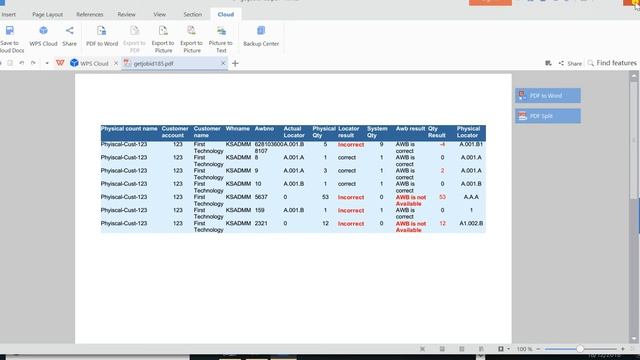The image size is (640, 360).
Task: Click Qty Result '-4' cell
Action: tap(442, 144)
